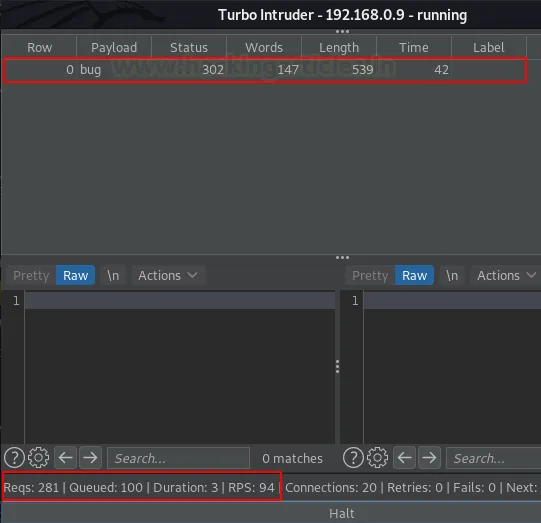The width and height of the screenshot is (541, 523).
Task: Select the 42 time cell
Action: click(414, 70)
